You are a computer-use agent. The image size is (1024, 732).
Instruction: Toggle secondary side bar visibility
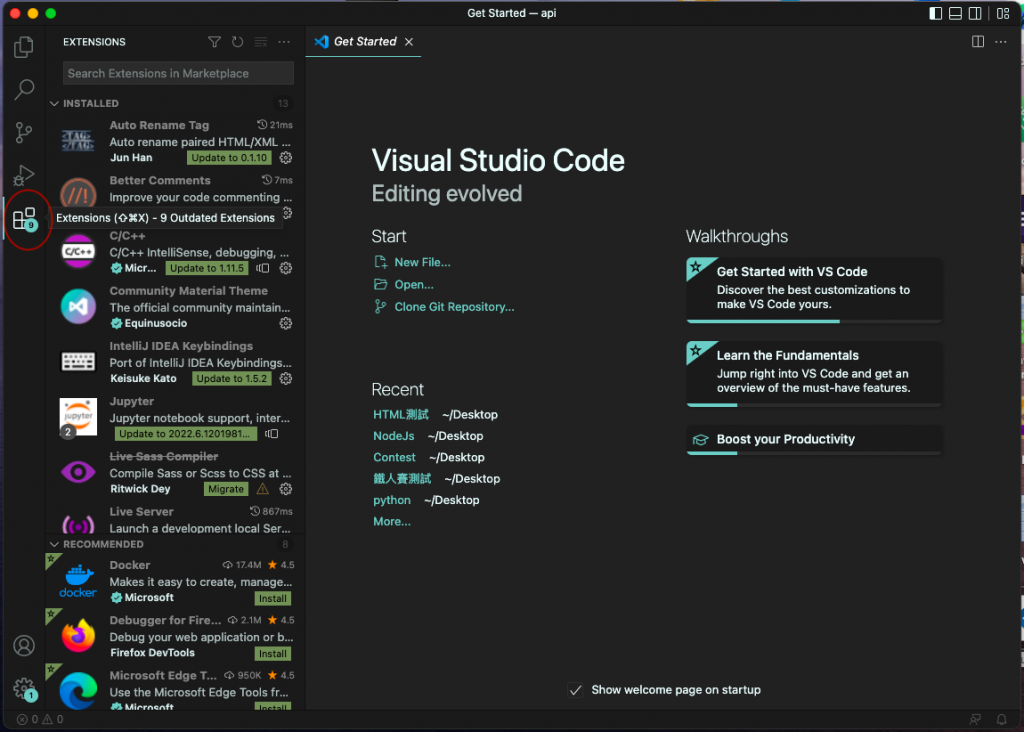[974, 13]
